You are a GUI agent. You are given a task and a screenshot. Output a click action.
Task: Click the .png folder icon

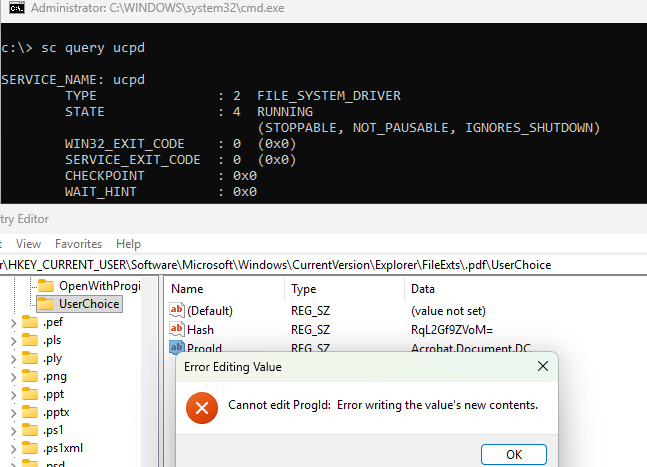click(30, 376)
